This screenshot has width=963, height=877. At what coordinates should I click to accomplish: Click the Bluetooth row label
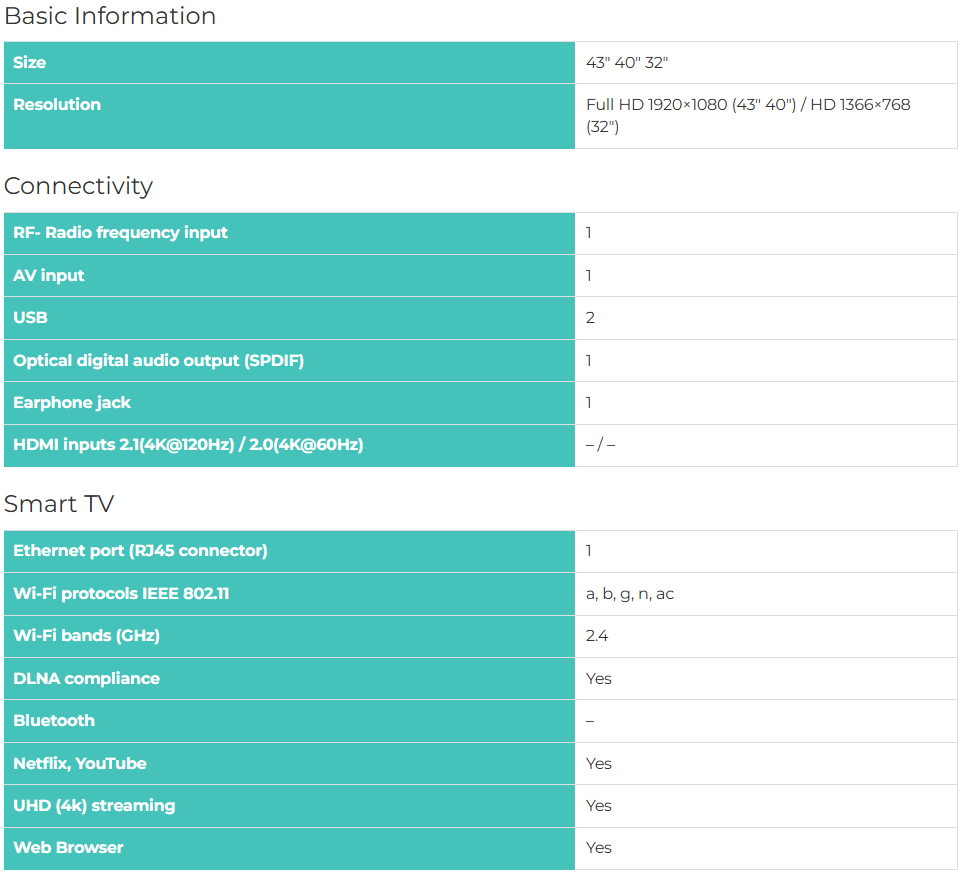(54, 720)
